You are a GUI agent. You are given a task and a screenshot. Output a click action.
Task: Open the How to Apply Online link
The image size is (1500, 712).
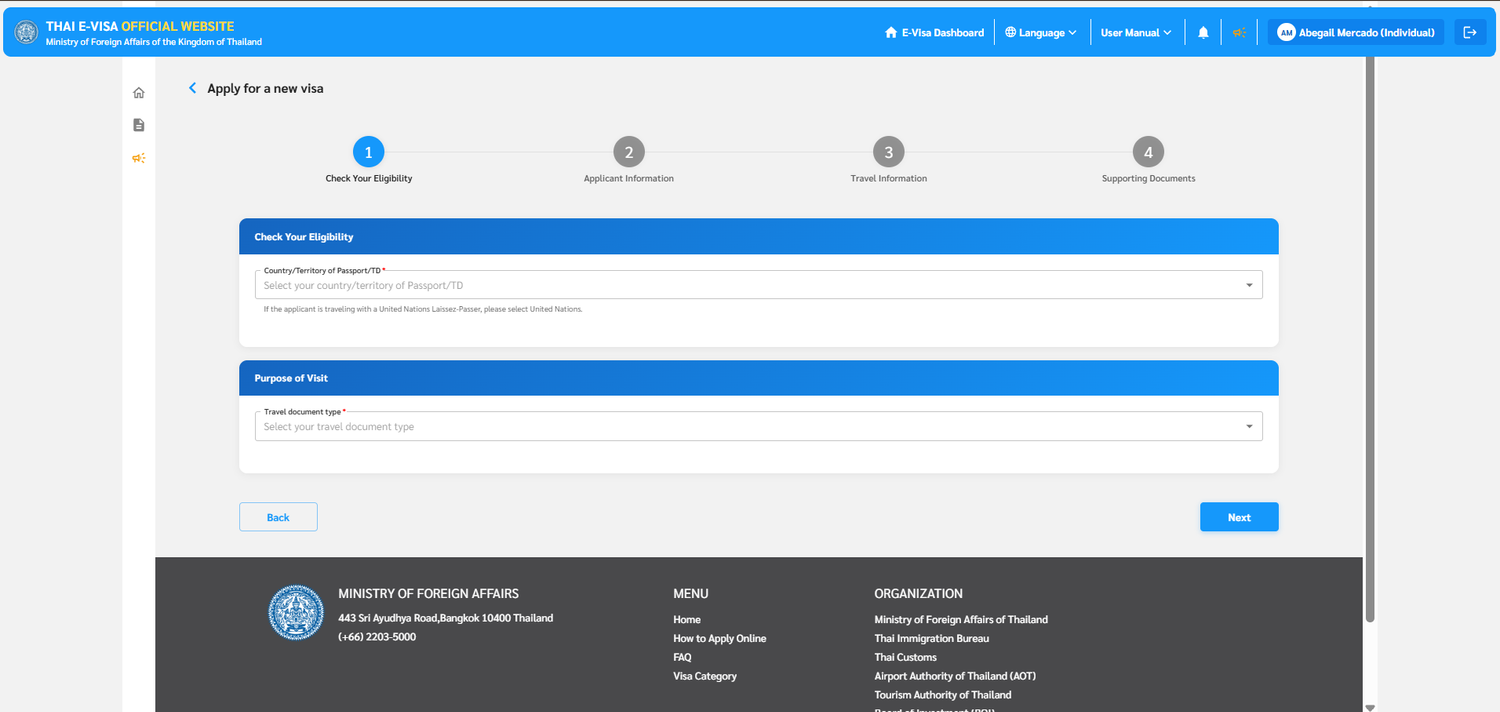click(x=720, y=638)
